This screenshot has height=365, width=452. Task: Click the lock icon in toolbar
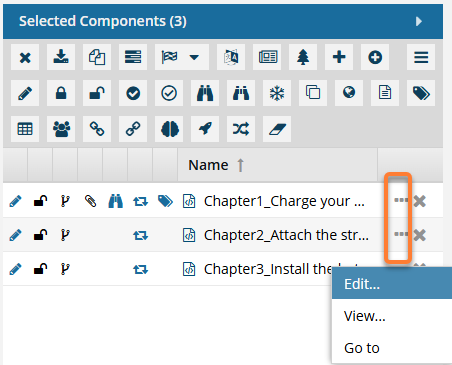(61, 93)
